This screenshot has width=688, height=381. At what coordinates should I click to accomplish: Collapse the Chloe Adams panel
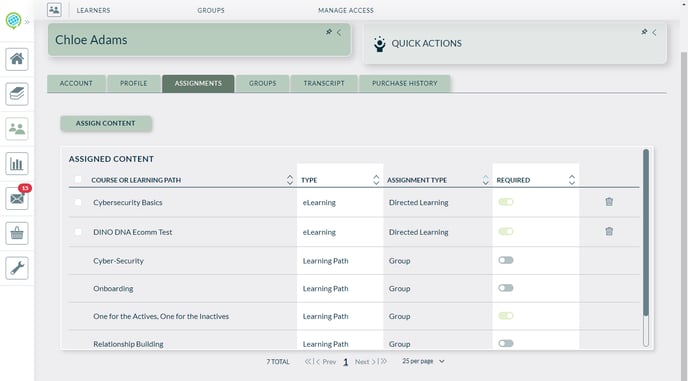pyautogui.click(x=339, y=32)
